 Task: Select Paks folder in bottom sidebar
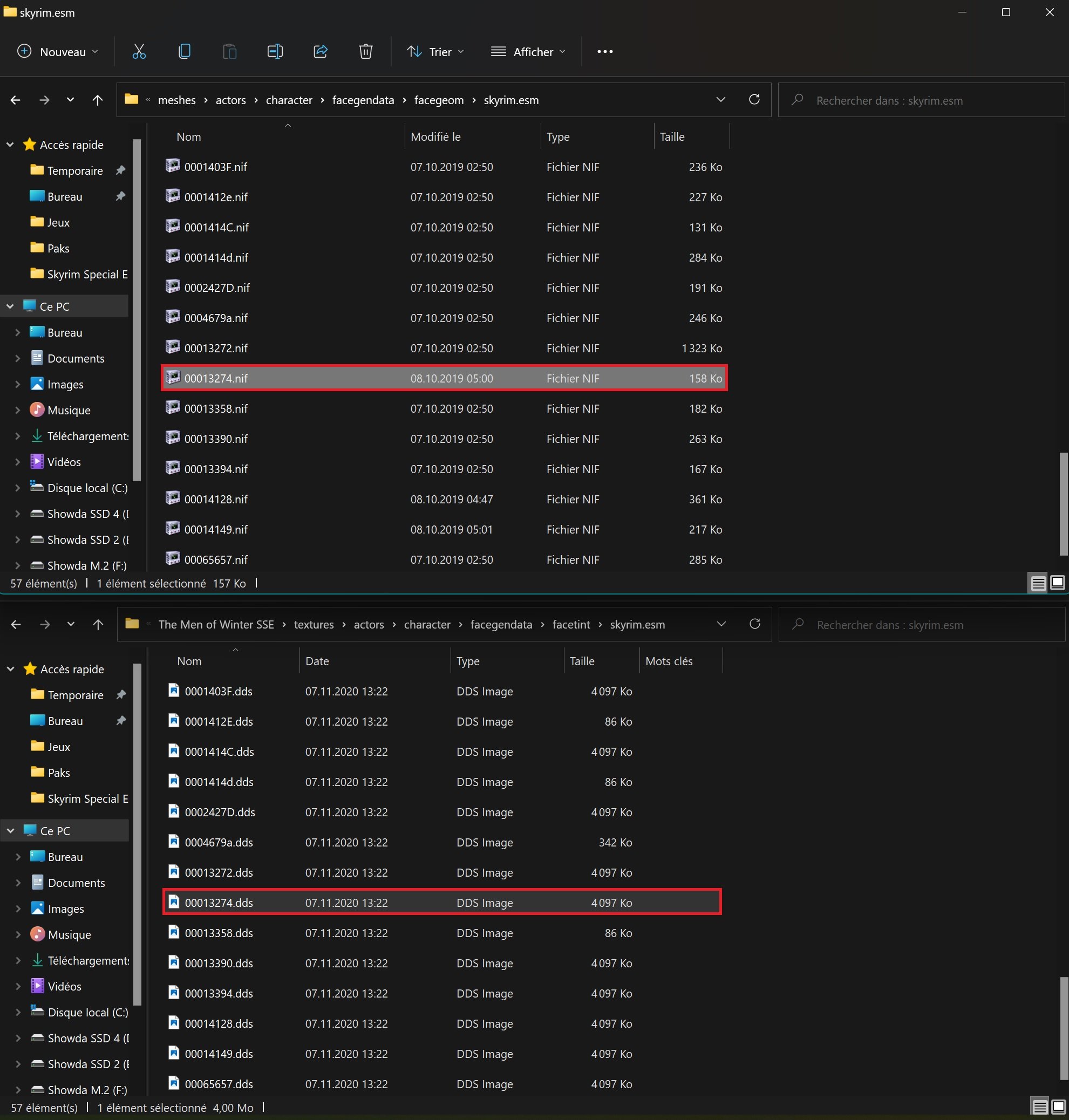[51, 773]
